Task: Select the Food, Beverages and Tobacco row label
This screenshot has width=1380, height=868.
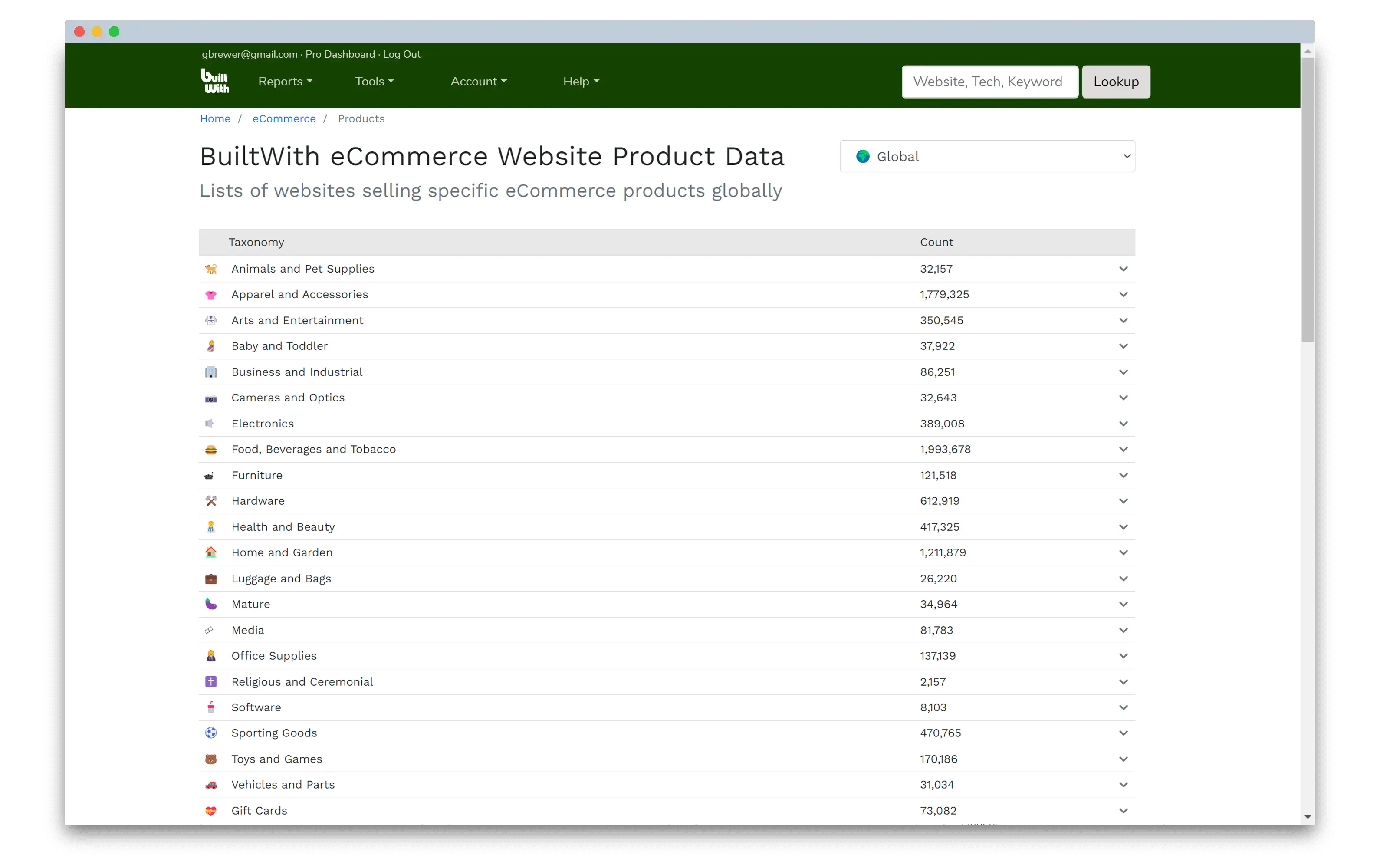Action: click(x=313, y=450)
